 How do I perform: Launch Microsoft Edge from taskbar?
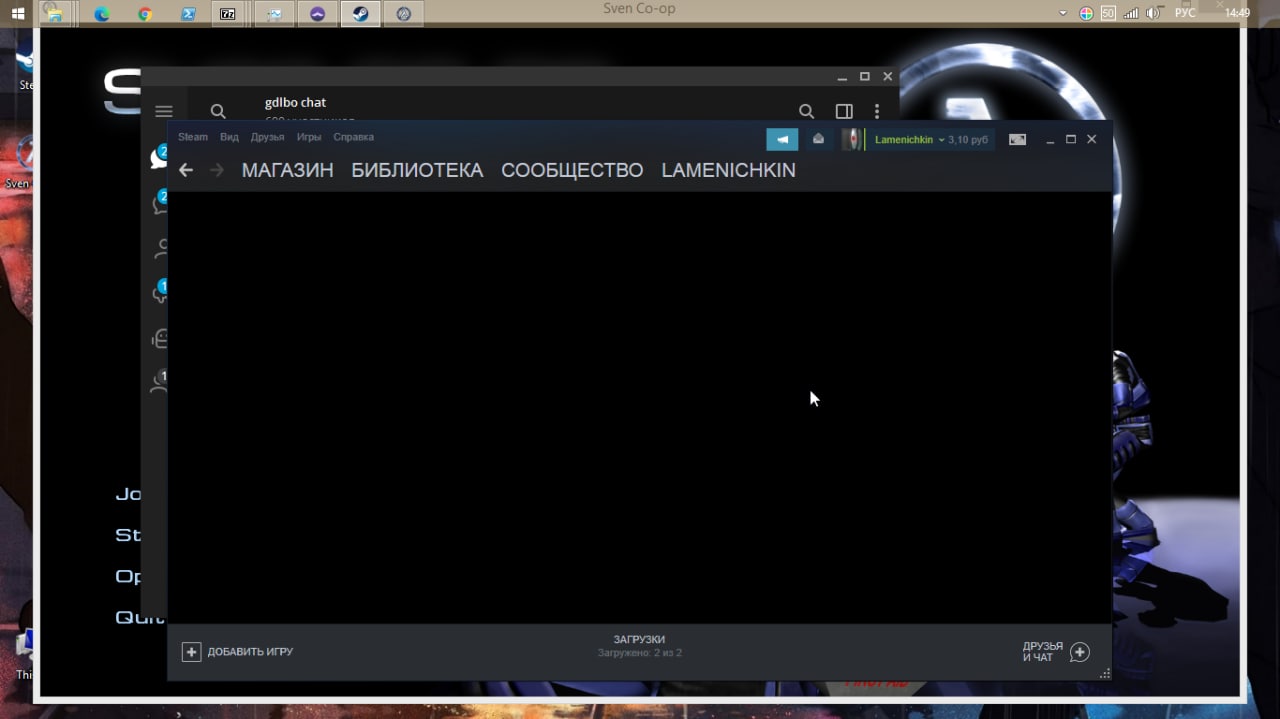pyautogui.click(x=101, y=14)
